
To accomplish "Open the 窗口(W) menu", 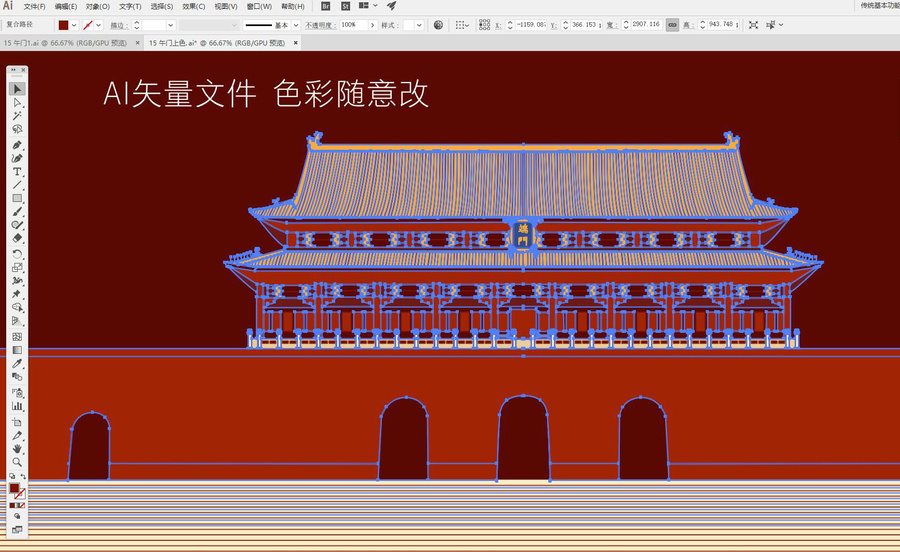I will coord(259,6).
